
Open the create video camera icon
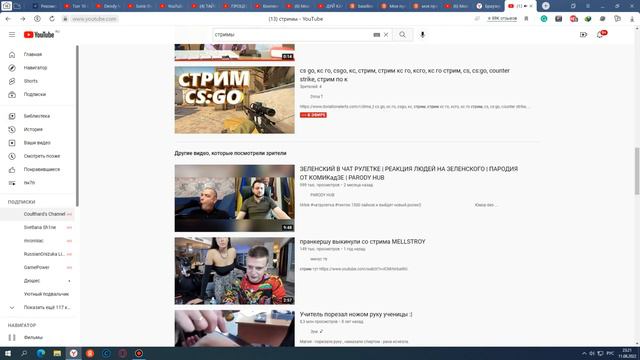pyautogui.click(x=583, y=35)
